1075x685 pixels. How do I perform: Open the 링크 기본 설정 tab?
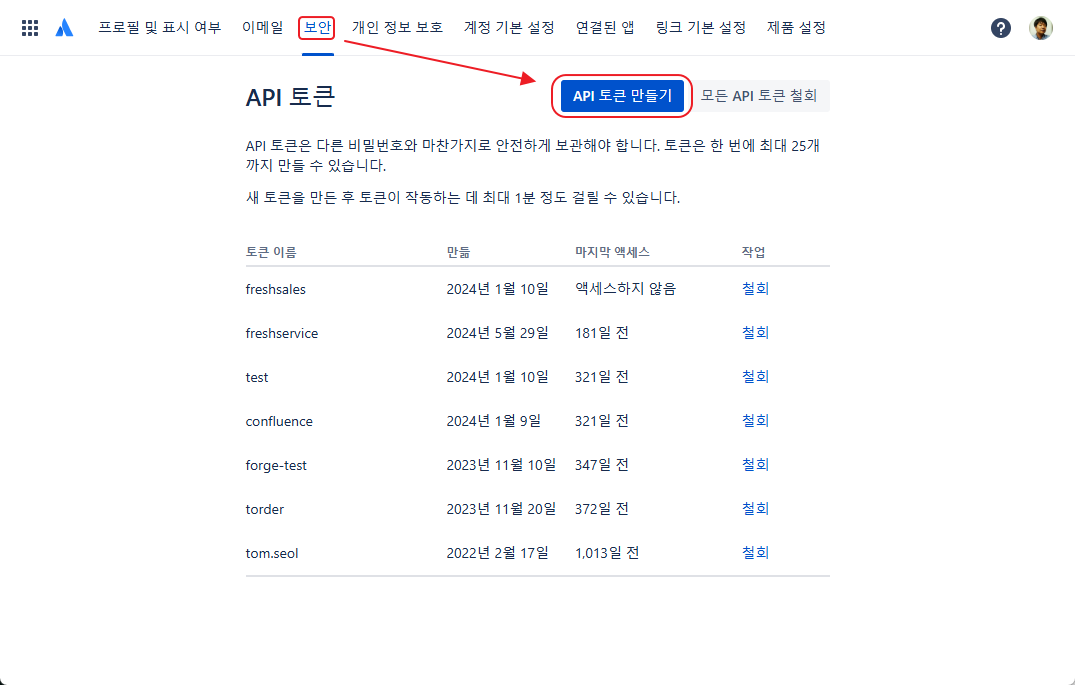pos(701,28)
